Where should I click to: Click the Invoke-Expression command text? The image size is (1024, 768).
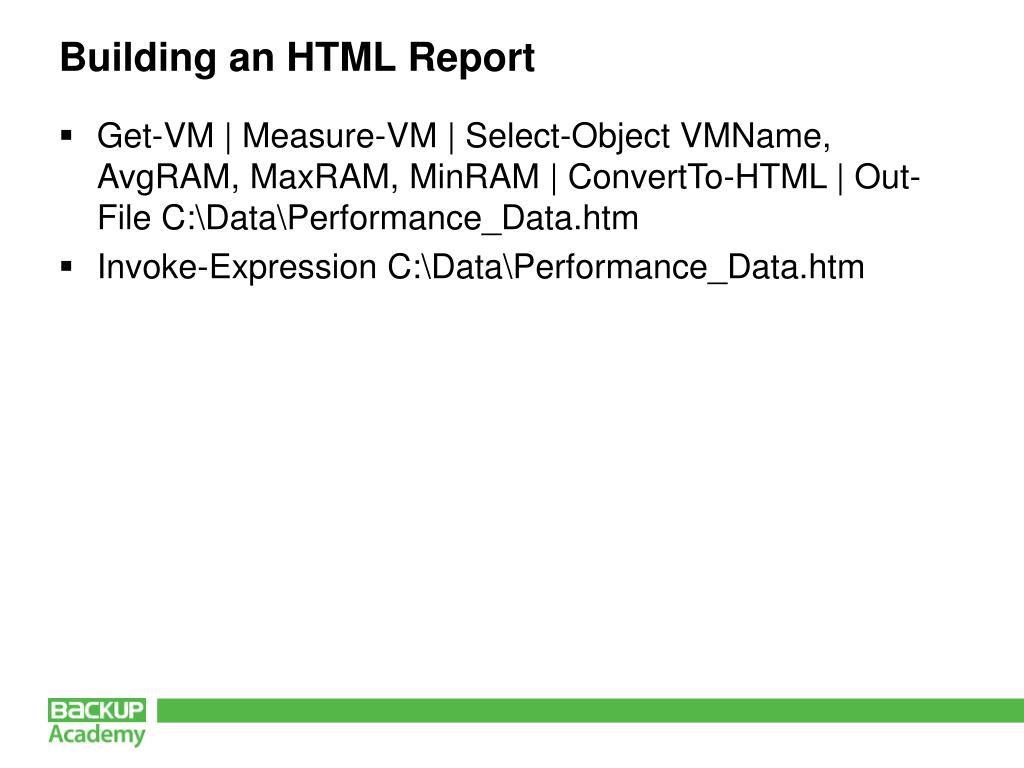tap(237, 267)
